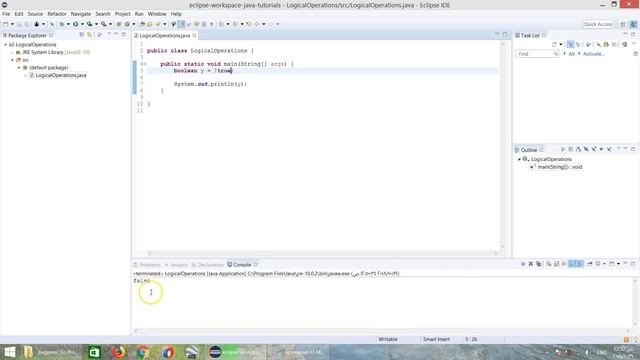Click Remove All Terminated Launches in Console
The width and height of the screenshot is (640, 360).
[539, 264]
